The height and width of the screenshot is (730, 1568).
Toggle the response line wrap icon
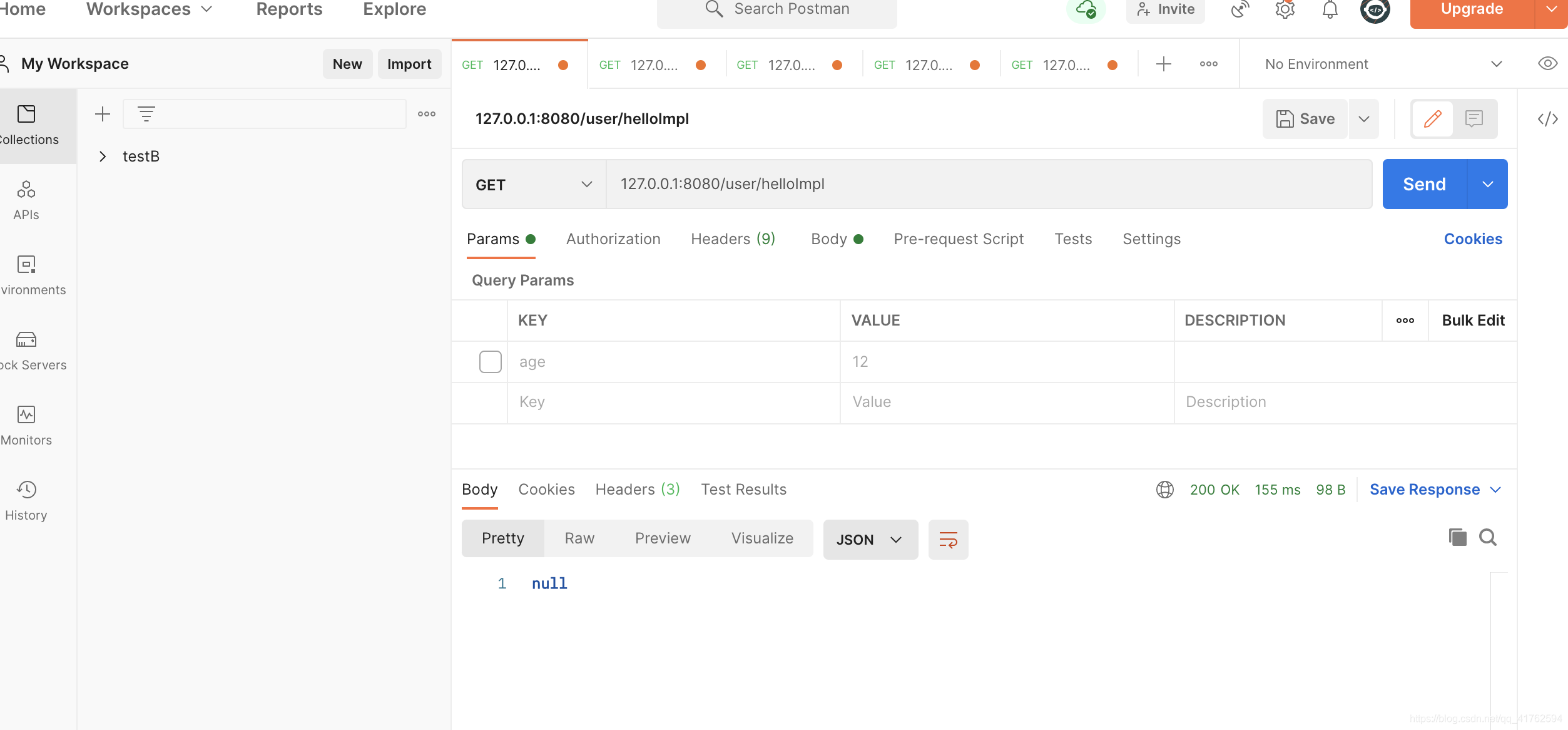click(948, 539)
